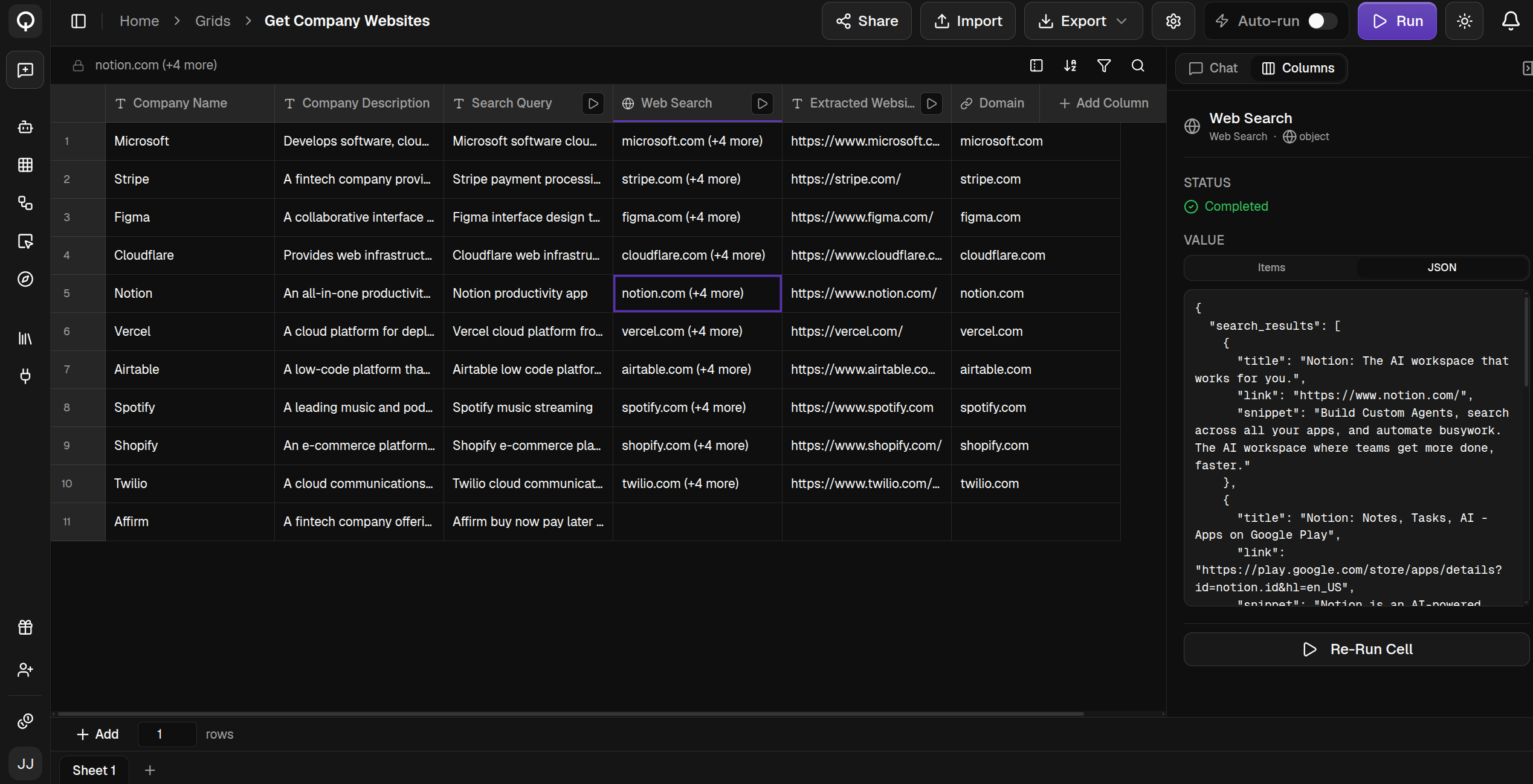Open grid settings gear icon
Viewport: 1533px width, 784px height.
tap(1173, 21)
